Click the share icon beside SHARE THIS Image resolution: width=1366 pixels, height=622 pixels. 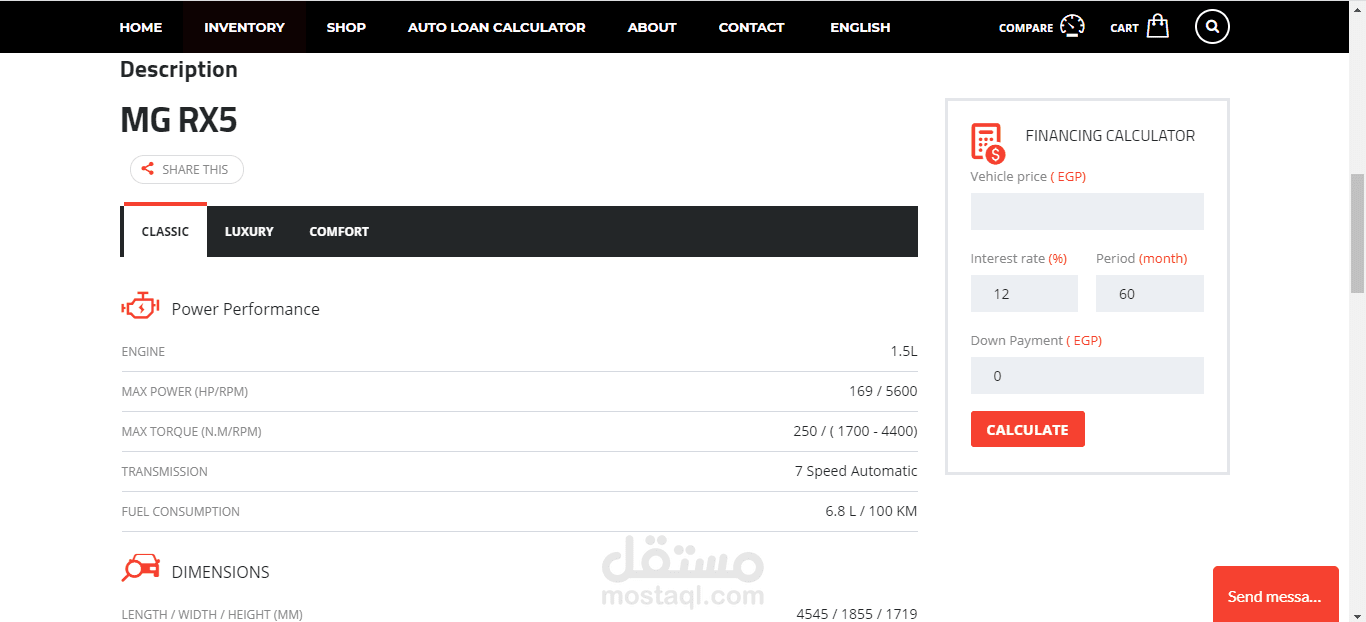(147, 169)
